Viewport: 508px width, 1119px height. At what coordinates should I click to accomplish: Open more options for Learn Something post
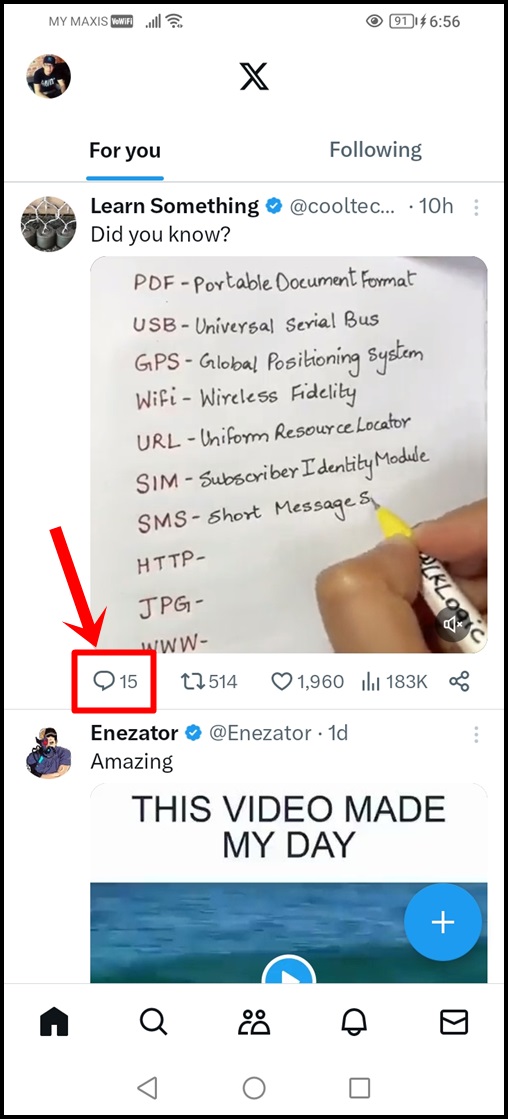click(476, 208)
